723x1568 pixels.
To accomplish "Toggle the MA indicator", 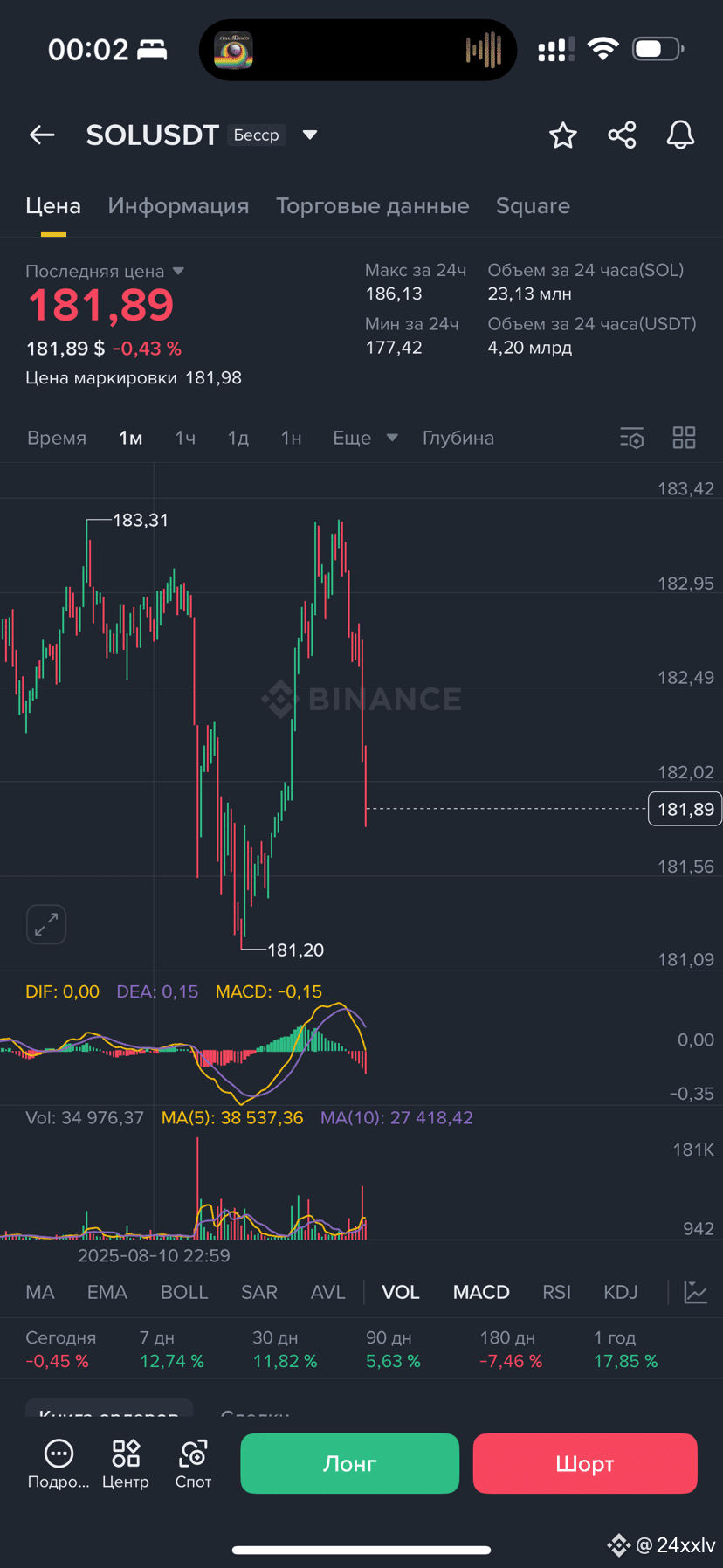I will tap(40, 1292).
